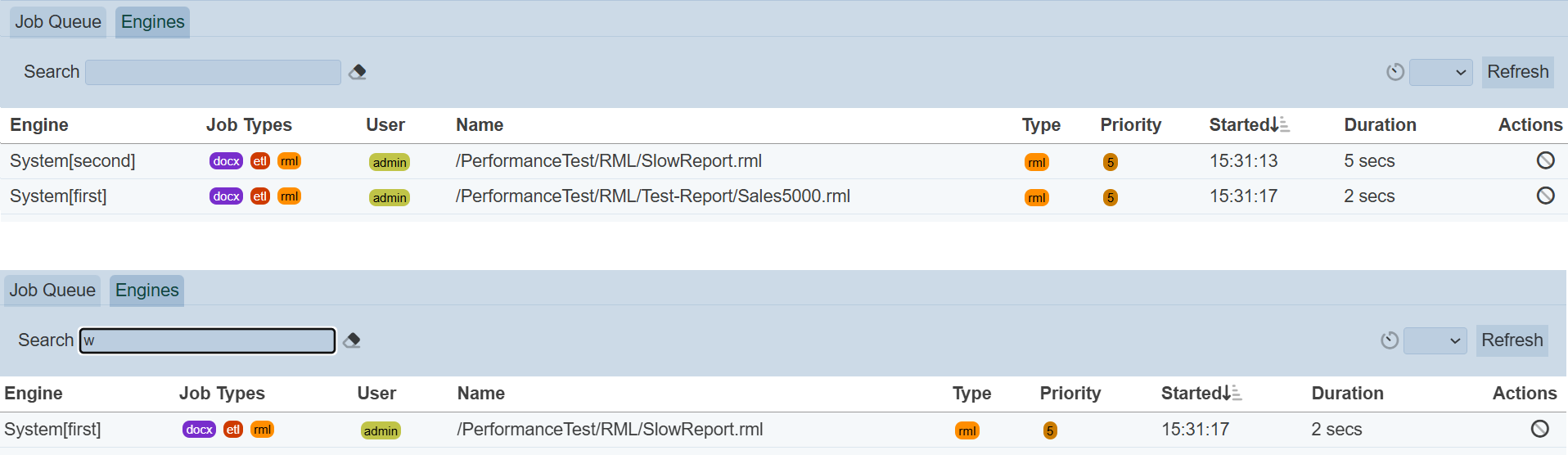Click the admin user badge in System[second] row
Image resolution: width=1568 pixels, height=455 pixels.
[390, 162]
